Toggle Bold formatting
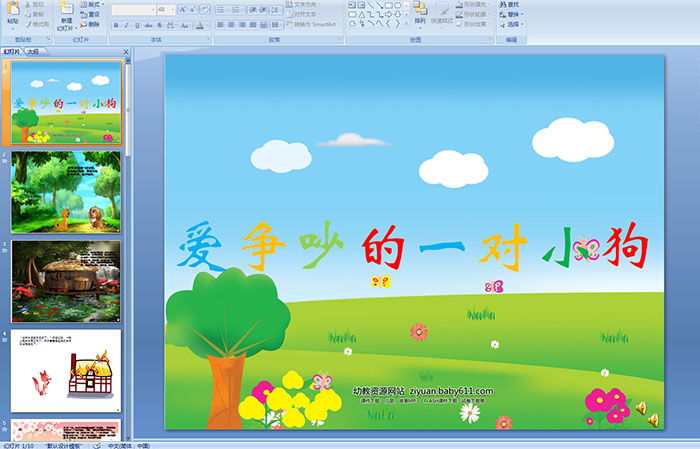 (x=115, y=25)
